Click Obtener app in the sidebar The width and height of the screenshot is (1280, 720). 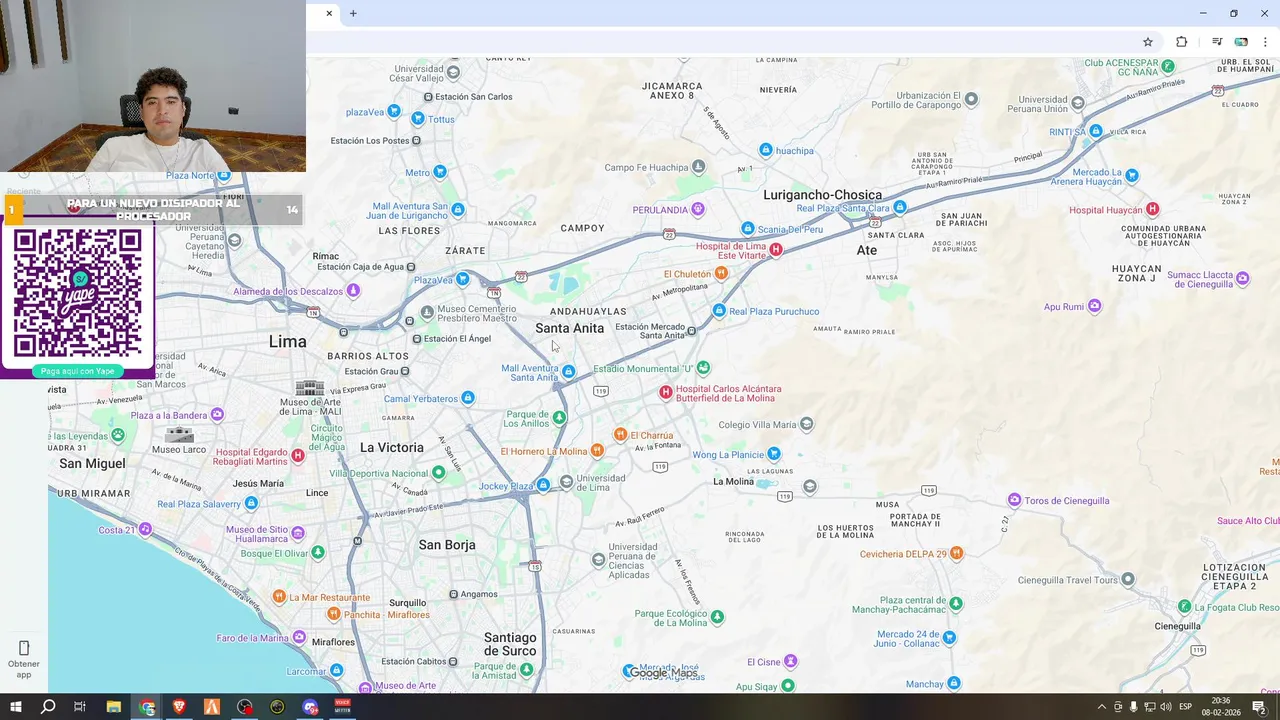click(24, 659)
